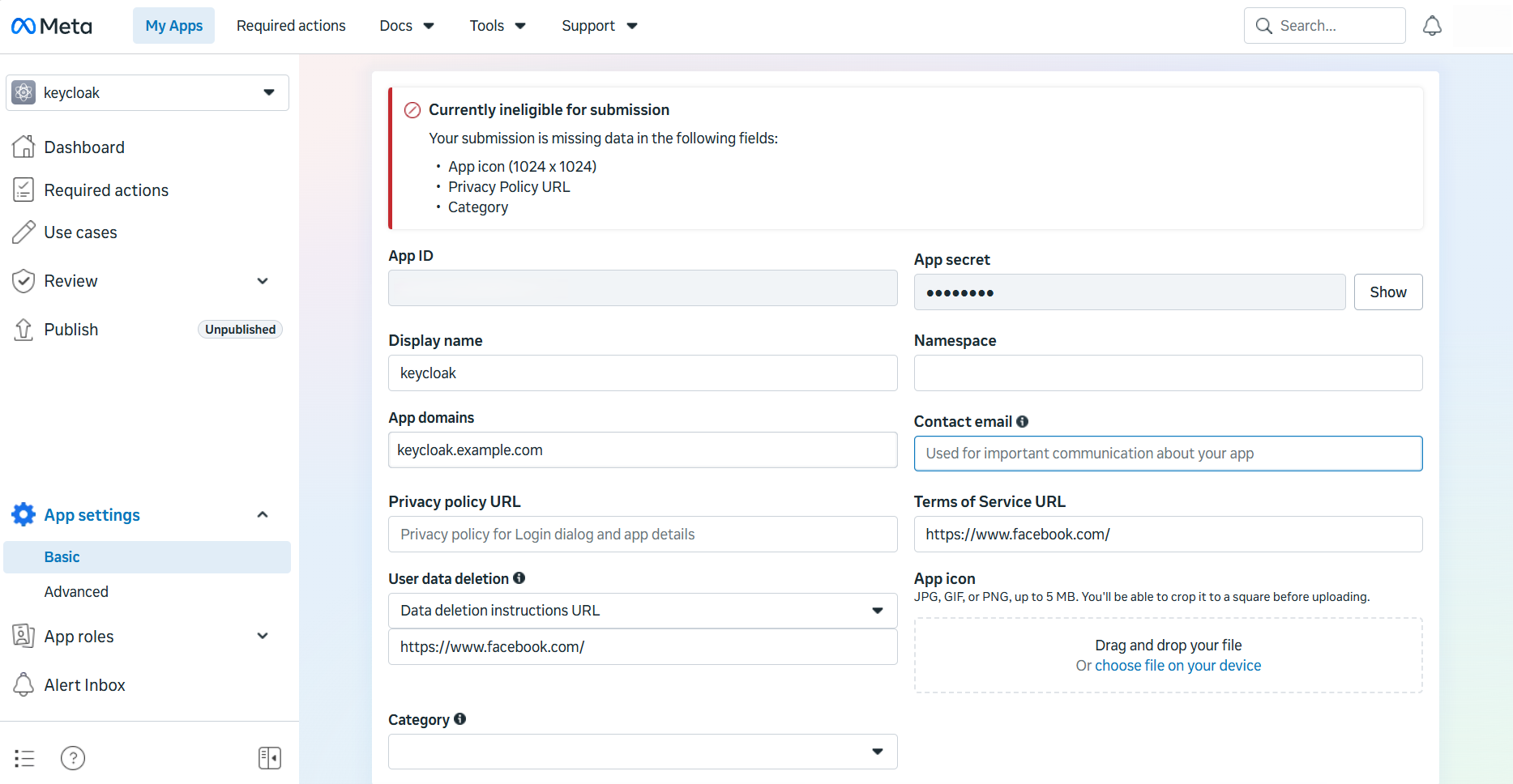Click the ineligible warning icon
Viewport: 1513px width, 784px height.
coord(412,110)
